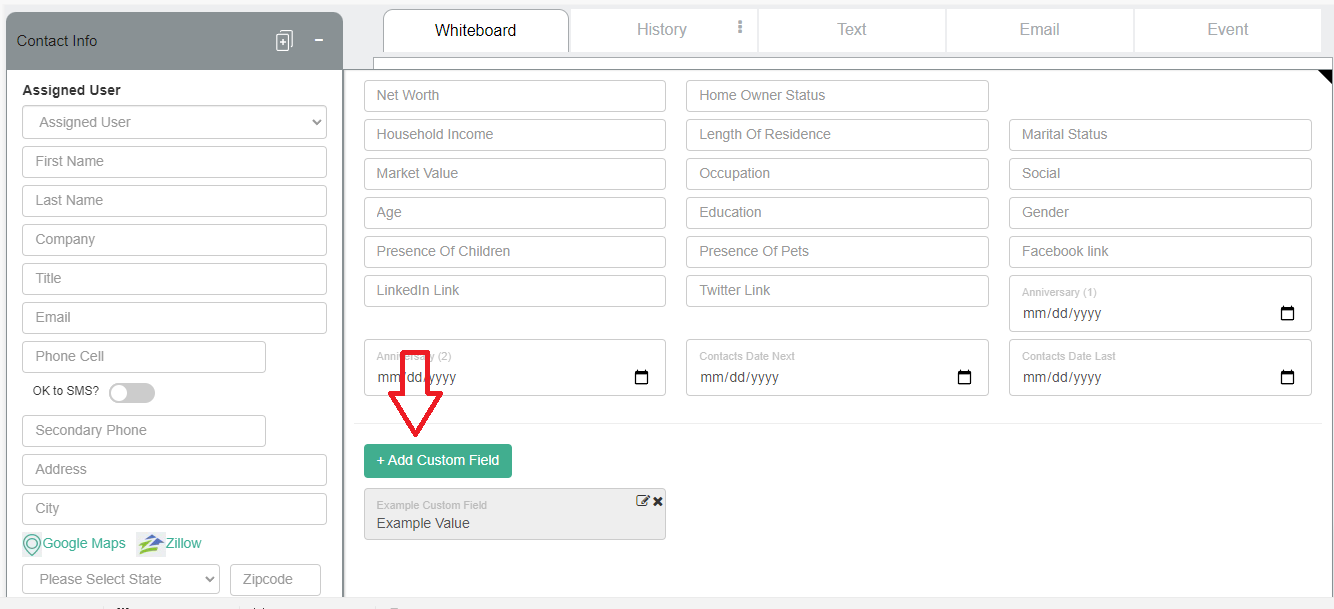Select the Text tab

point(851,29)
